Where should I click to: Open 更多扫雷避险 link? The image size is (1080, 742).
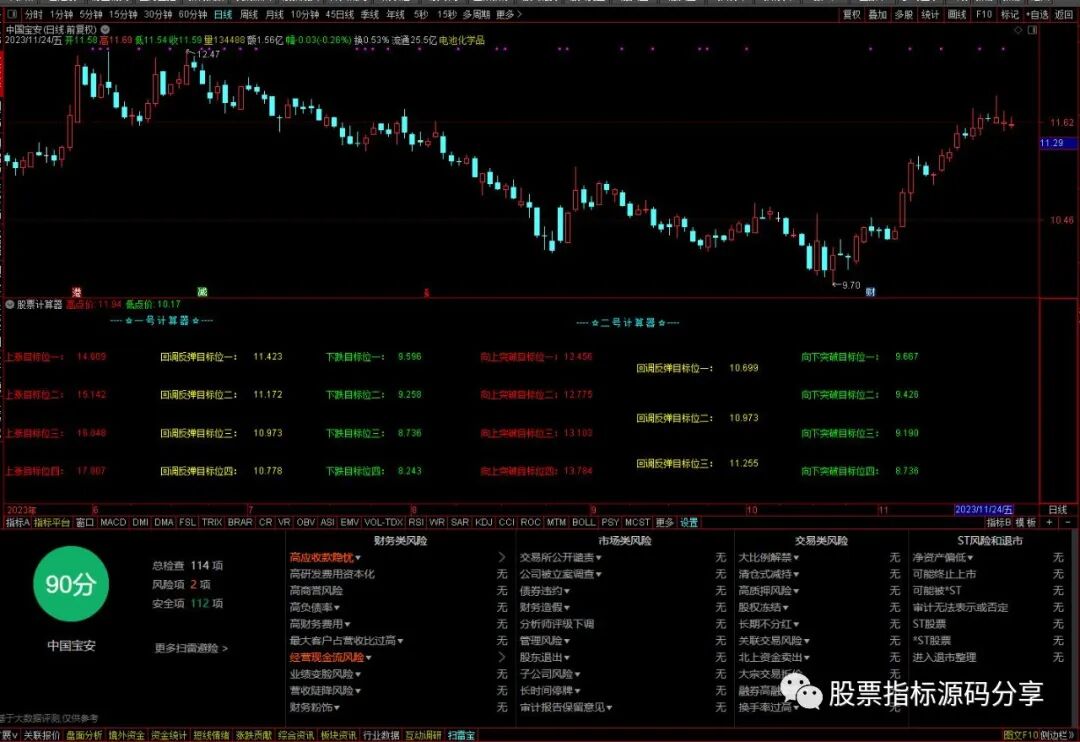click(191, 648)
